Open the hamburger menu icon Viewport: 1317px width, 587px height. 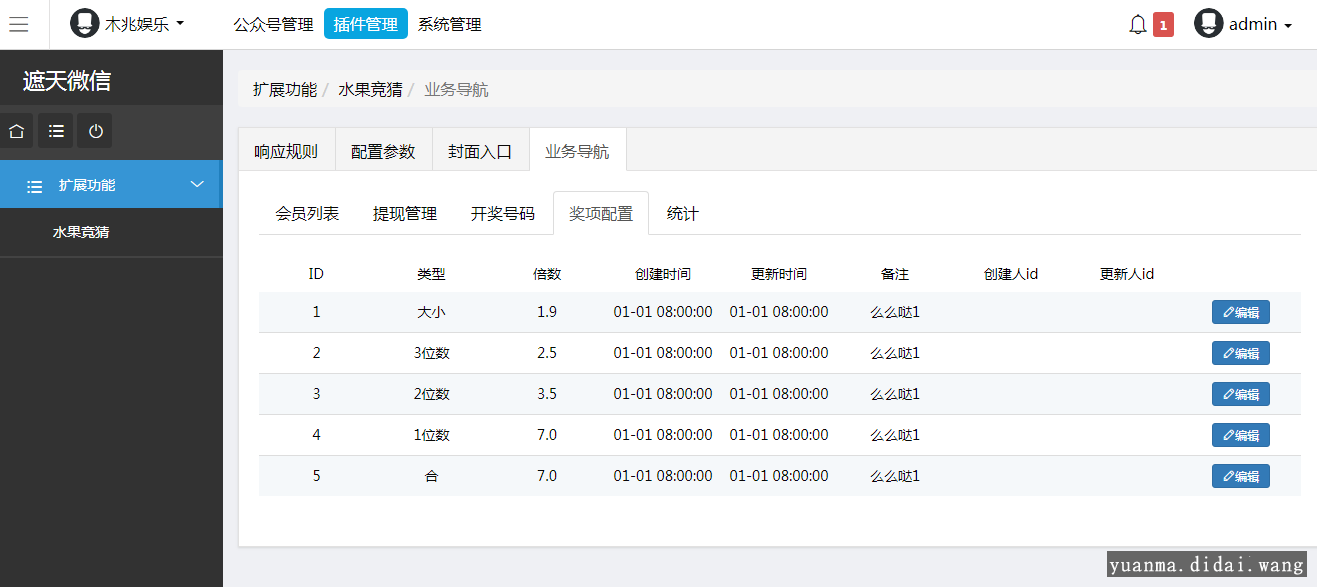(19, 24)
